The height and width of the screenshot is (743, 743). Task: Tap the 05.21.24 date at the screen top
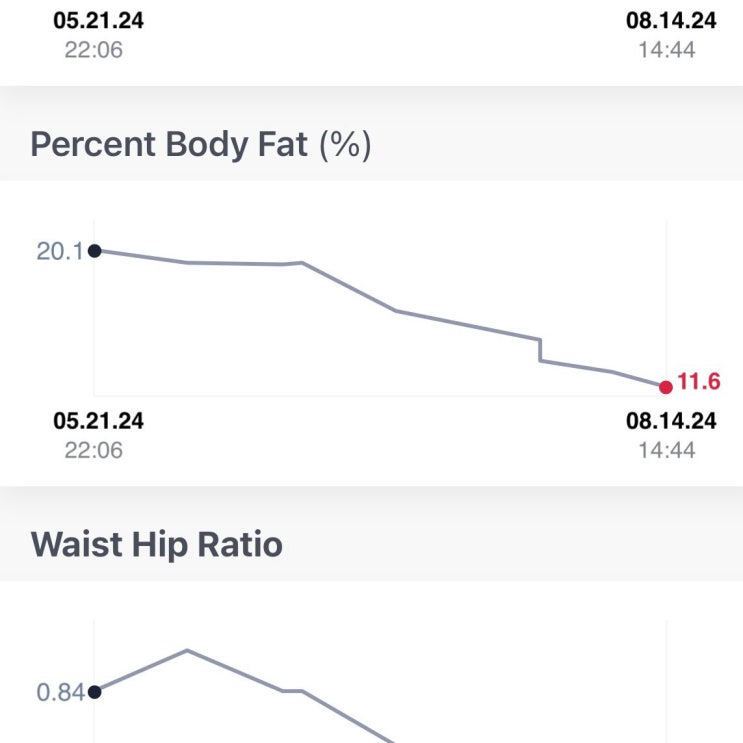tap(98, 21)
